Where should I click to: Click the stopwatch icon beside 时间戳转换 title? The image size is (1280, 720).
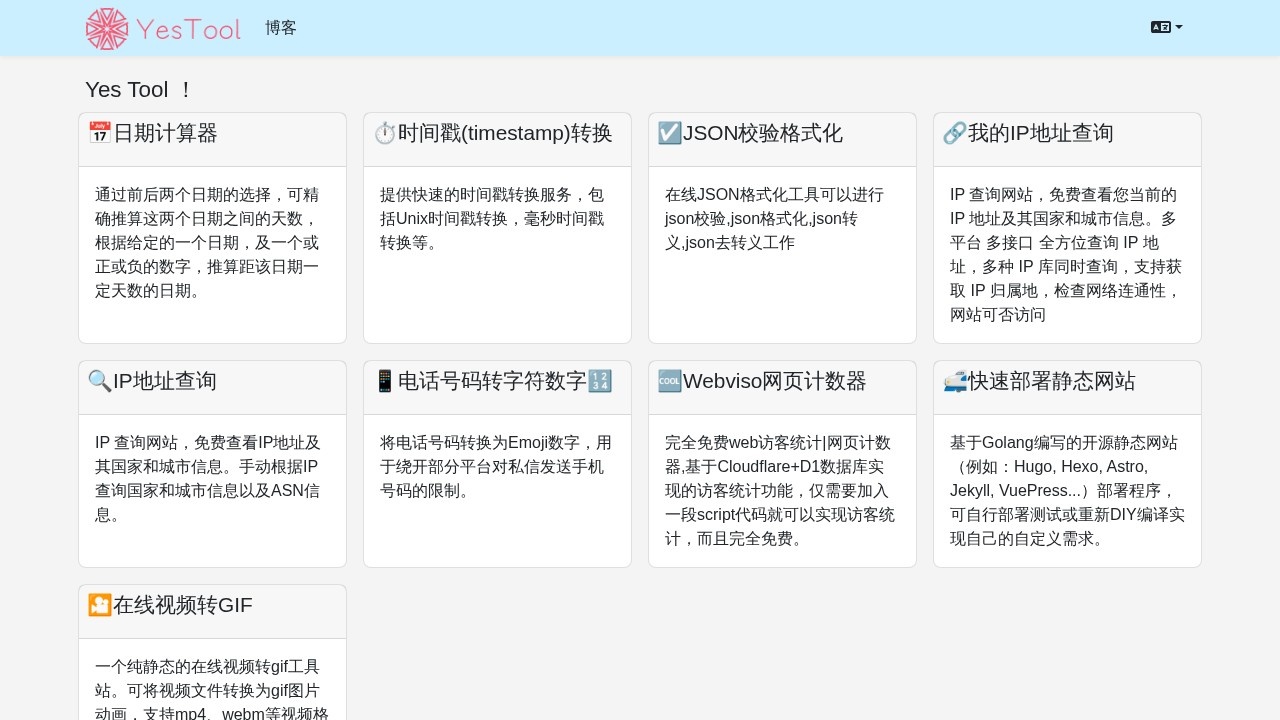[x=385, y=132]
